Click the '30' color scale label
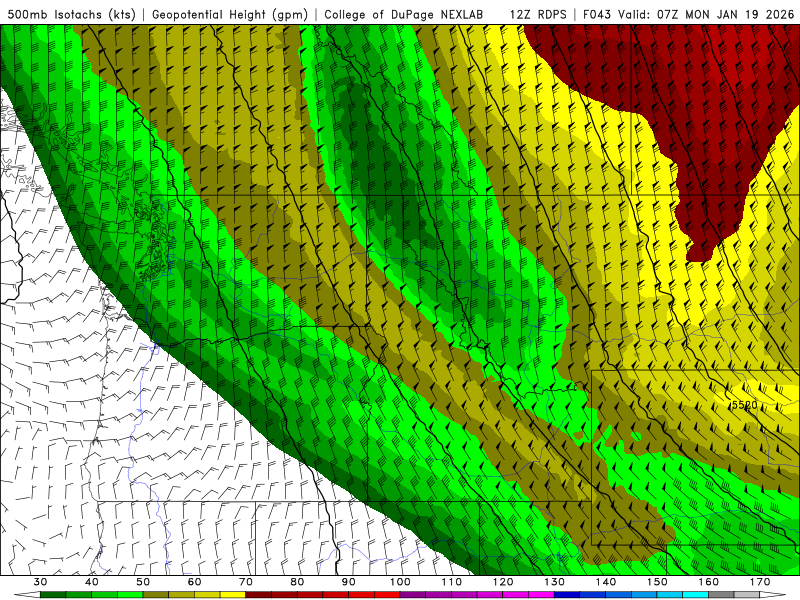The width and height of the screenshot is (800, 600). [40, 582]
